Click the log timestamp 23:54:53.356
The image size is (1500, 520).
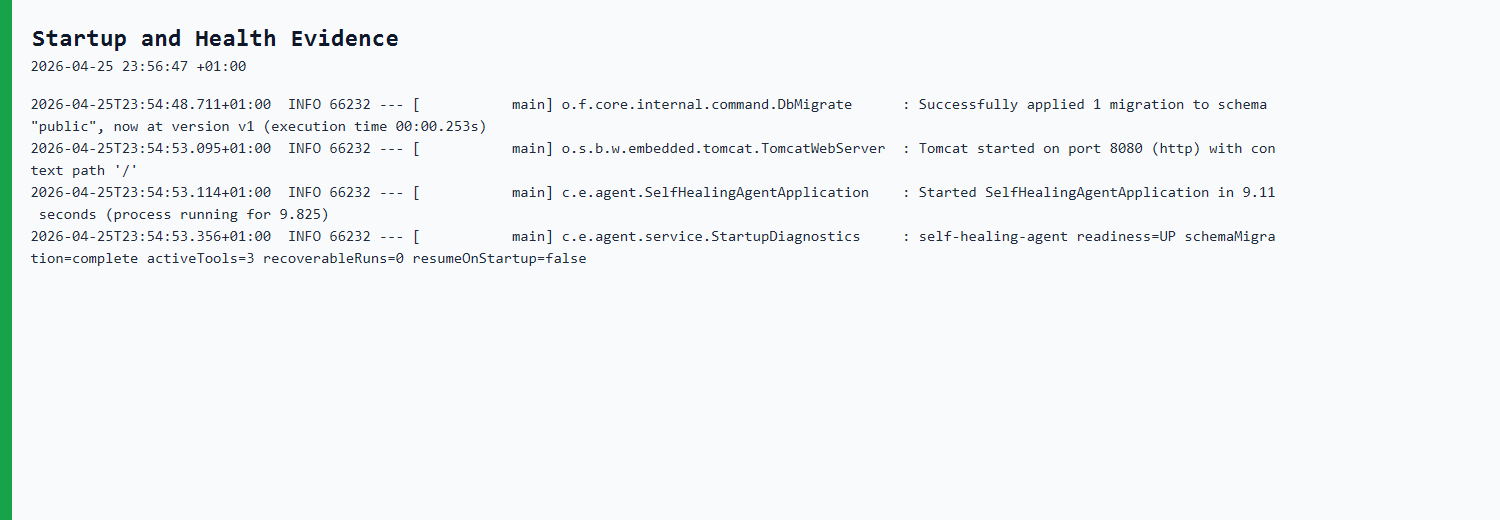click(150, 237)
